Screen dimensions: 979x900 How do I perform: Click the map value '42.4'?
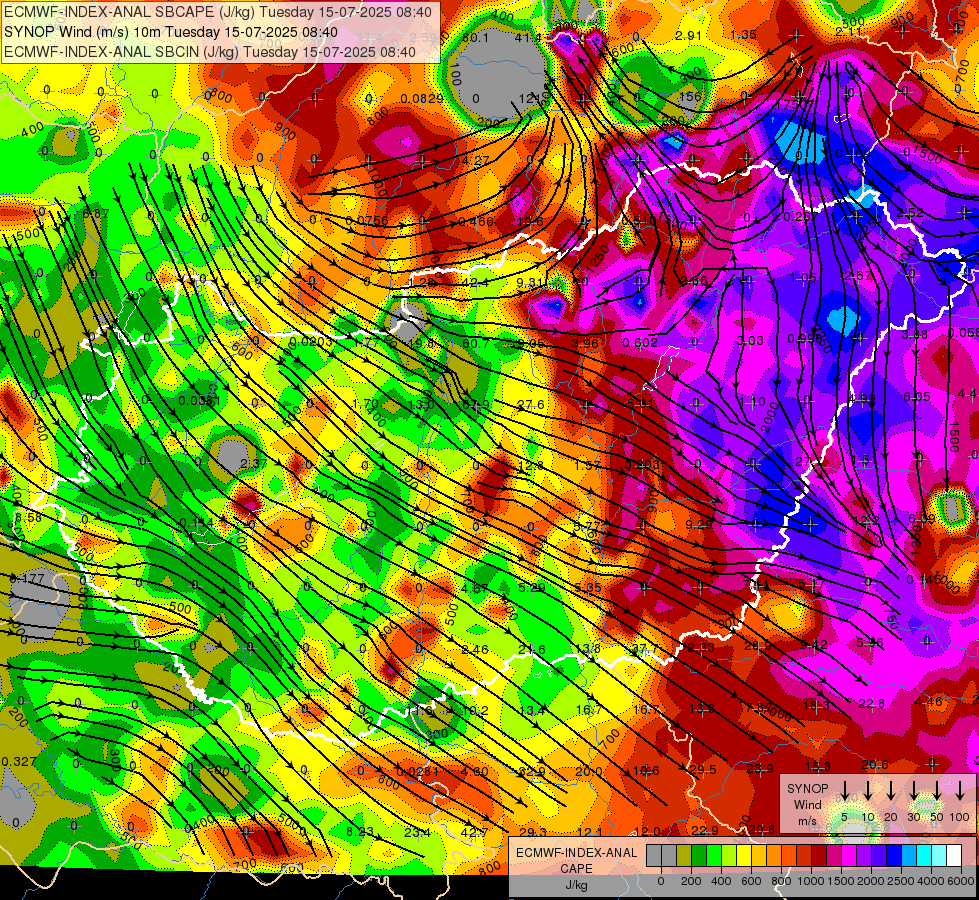click(476, 283)
